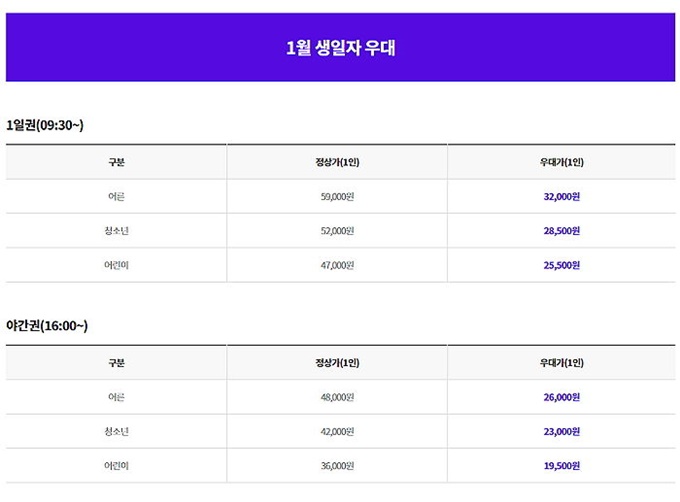Select the 야간권(16:00~) section heading
Viewport: 680px width, 502px height.
(x=47, y=326)
